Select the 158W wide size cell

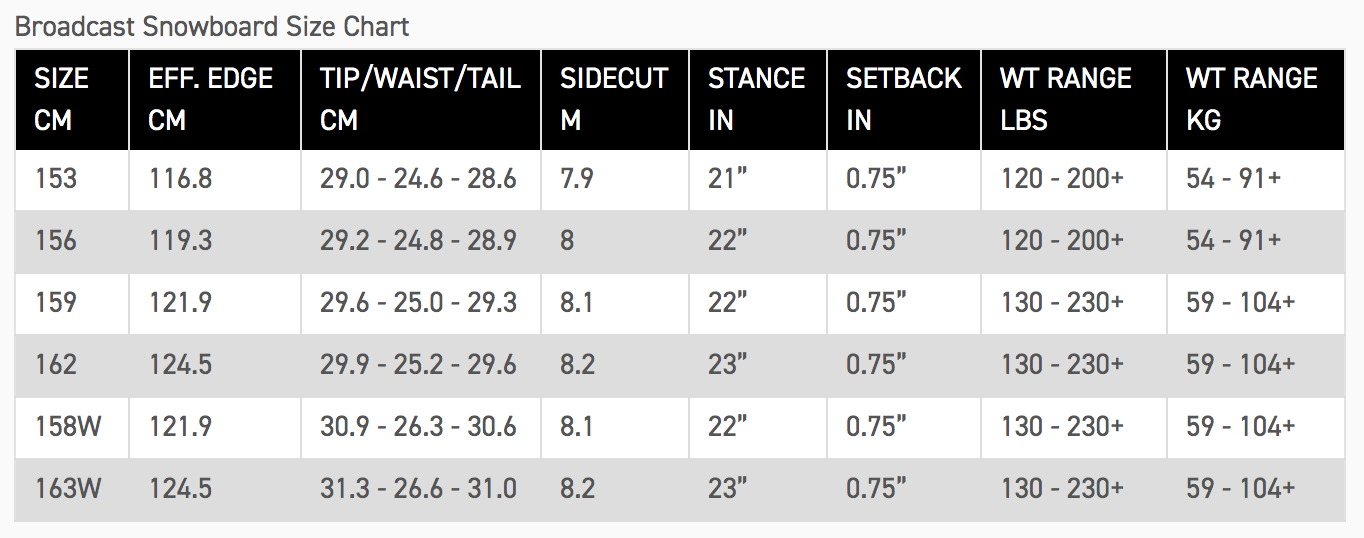(68, 427)
